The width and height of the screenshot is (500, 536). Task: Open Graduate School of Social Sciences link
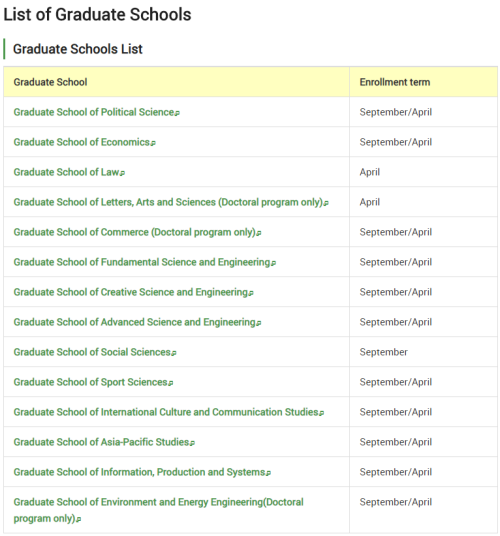click(95, 352)
